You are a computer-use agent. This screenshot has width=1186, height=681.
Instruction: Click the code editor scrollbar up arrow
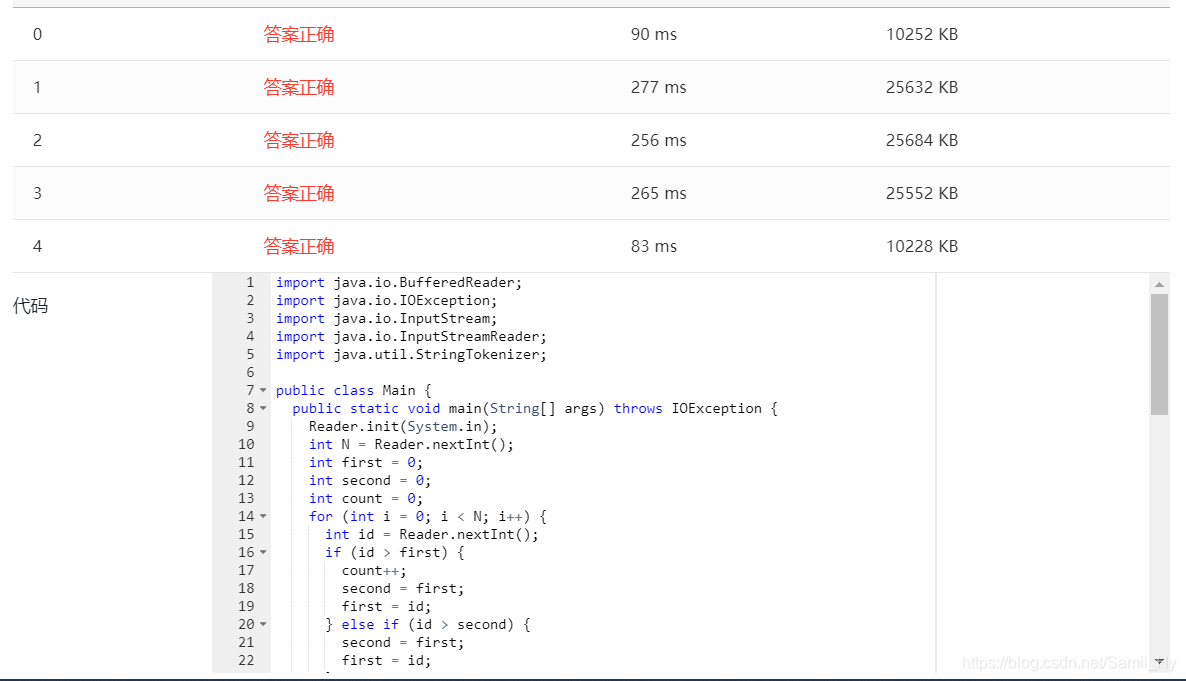click(x=1160, y=285)
